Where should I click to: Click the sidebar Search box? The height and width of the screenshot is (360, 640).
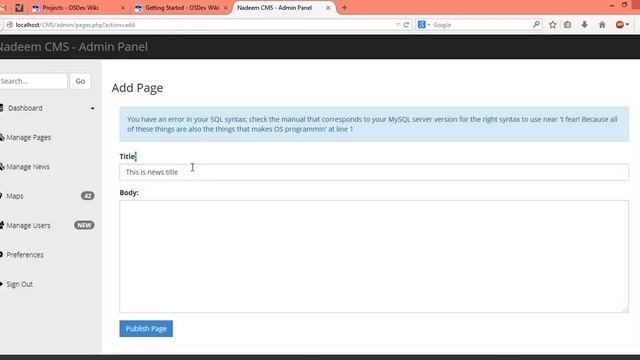pos(33,81)
